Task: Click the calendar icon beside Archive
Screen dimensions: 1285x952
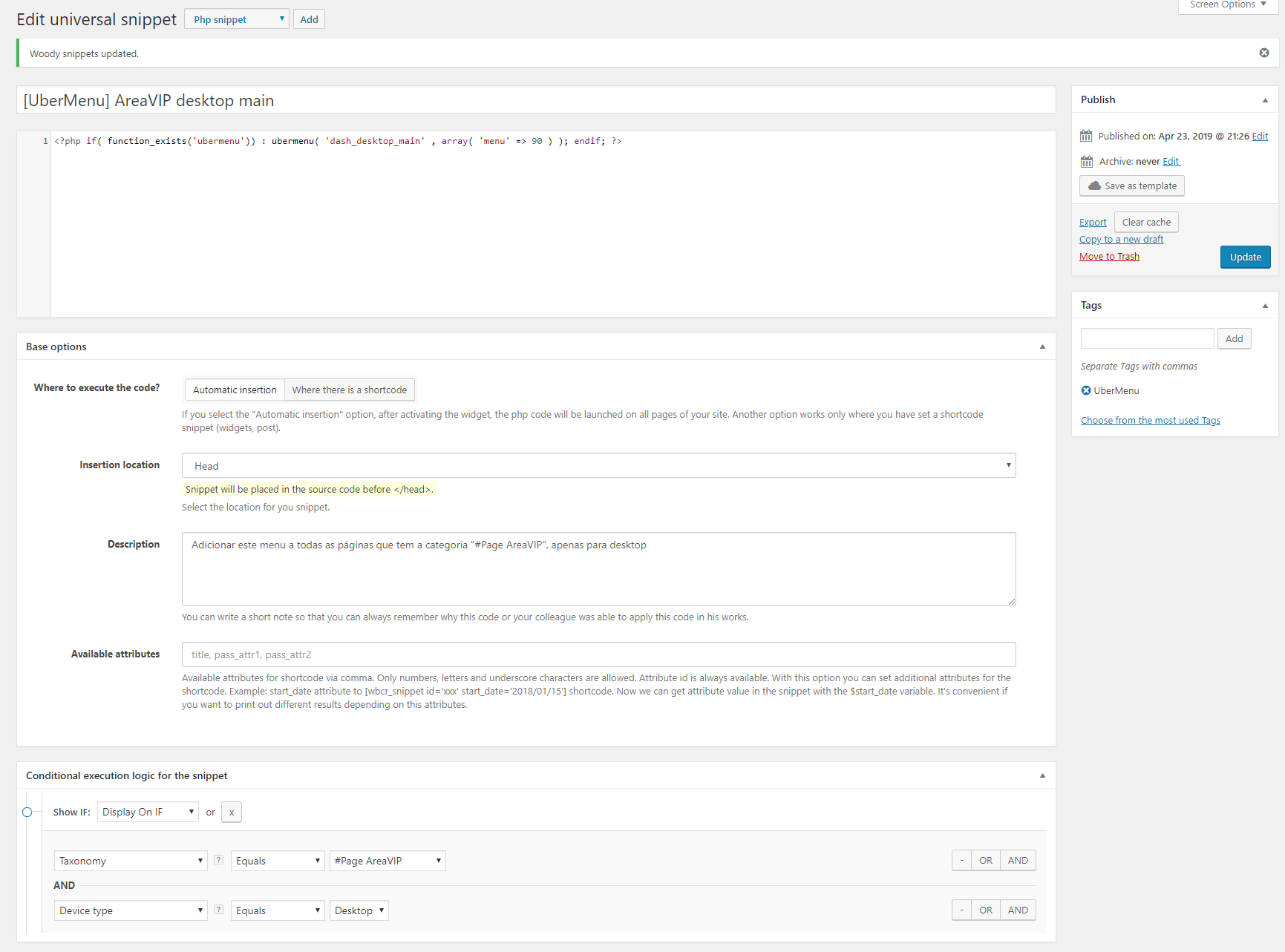Action: pyautogui.click(x=1086, y=161)
